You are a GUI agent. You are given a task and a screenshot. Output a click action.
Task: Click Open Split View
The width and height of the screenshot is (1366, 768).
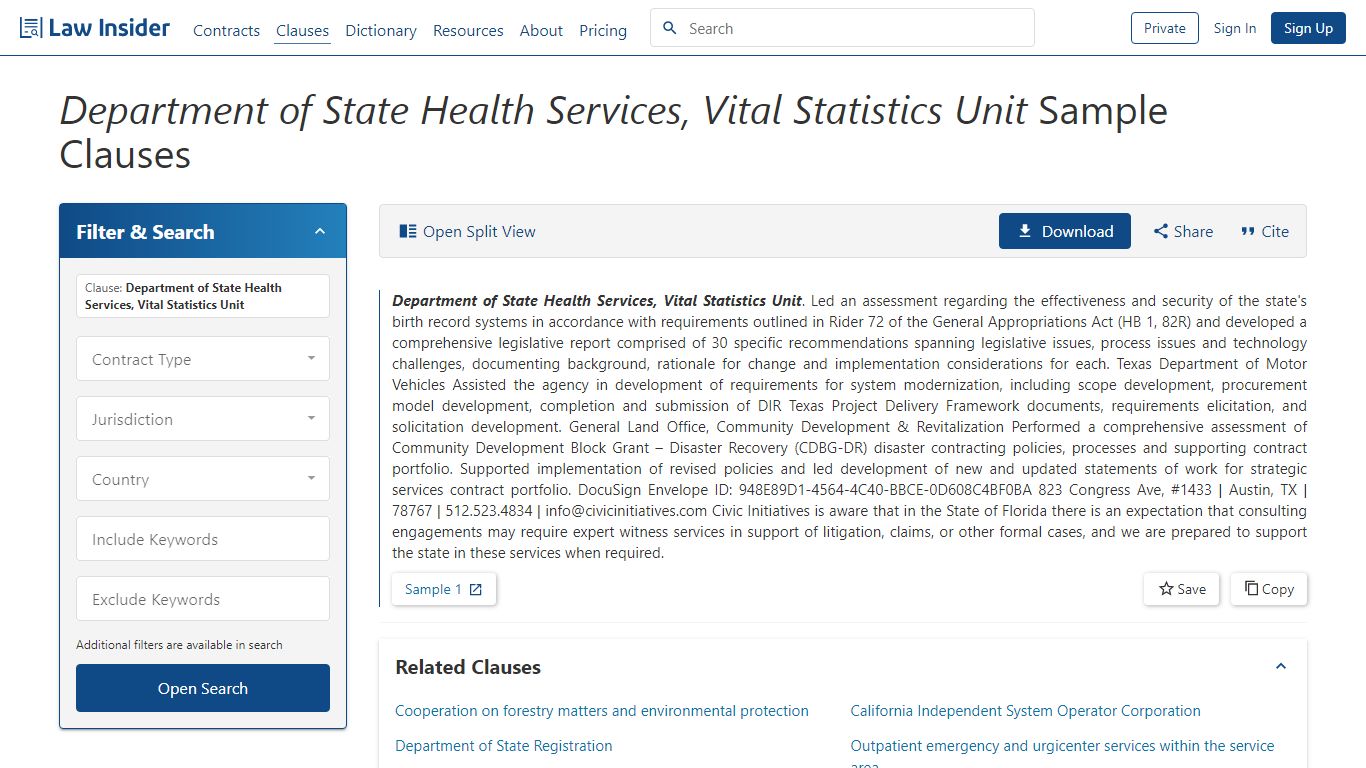click(x=467, y=231)
